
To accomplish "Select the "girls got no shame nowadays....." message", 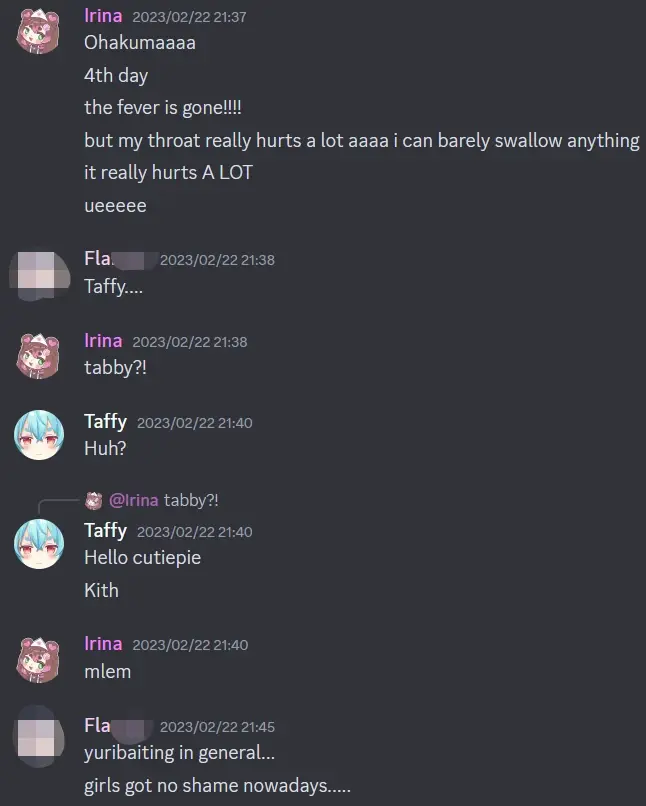I will [217, 785].
